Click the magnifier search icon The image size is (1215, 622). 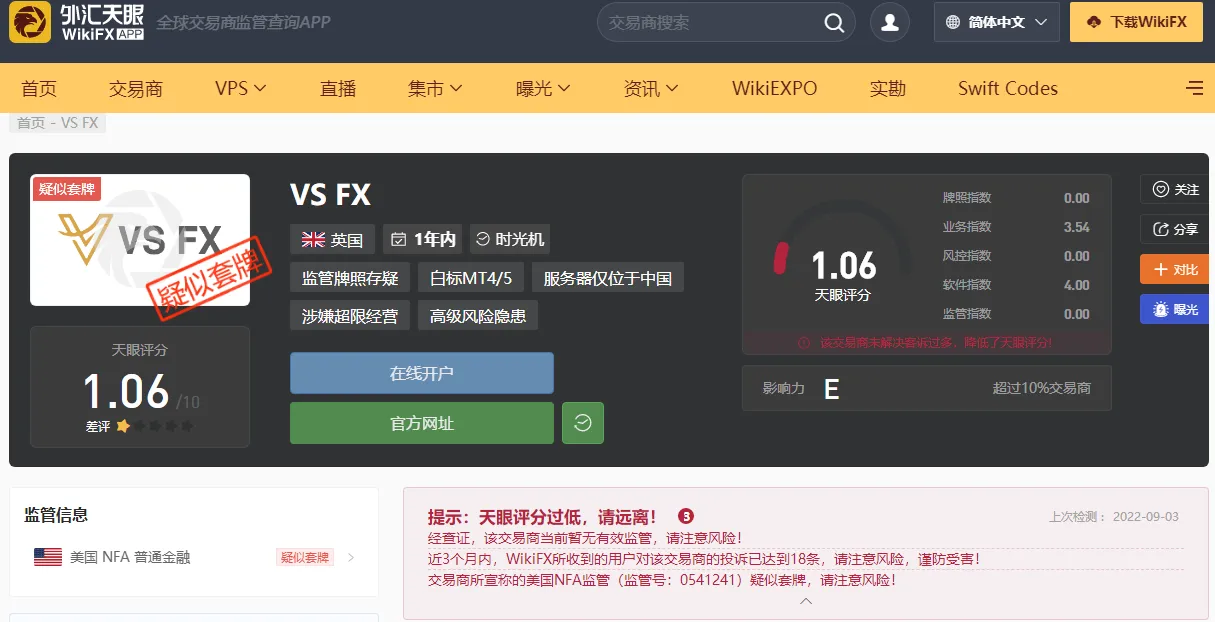coord(834,22)
